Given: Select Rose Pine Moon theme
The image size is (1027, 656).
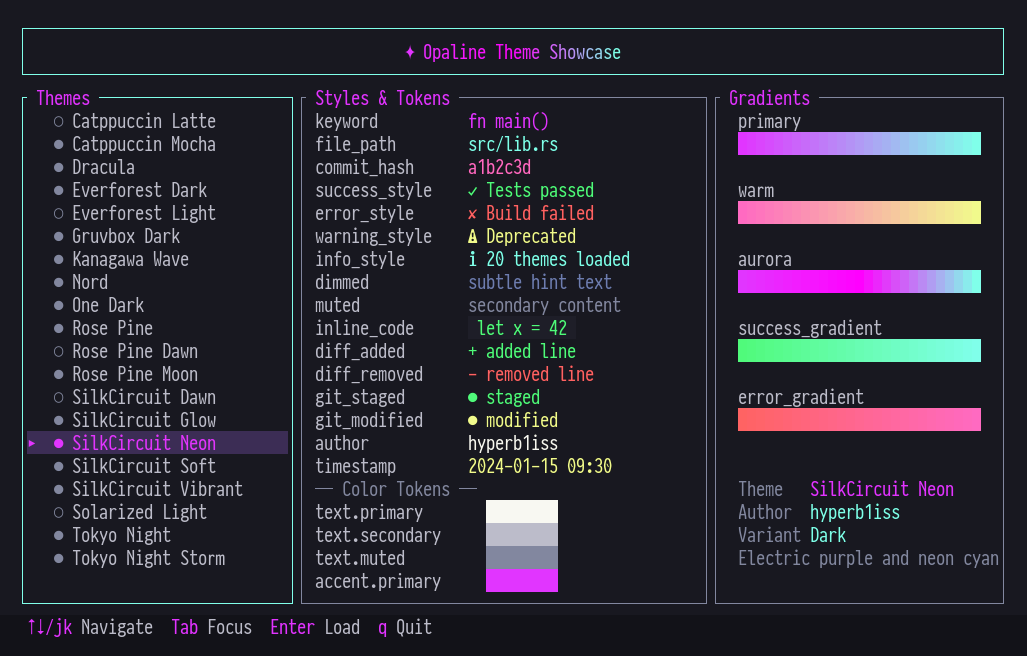Looking at the screenshot, I should pyautogui.click(x=157, y=374).
